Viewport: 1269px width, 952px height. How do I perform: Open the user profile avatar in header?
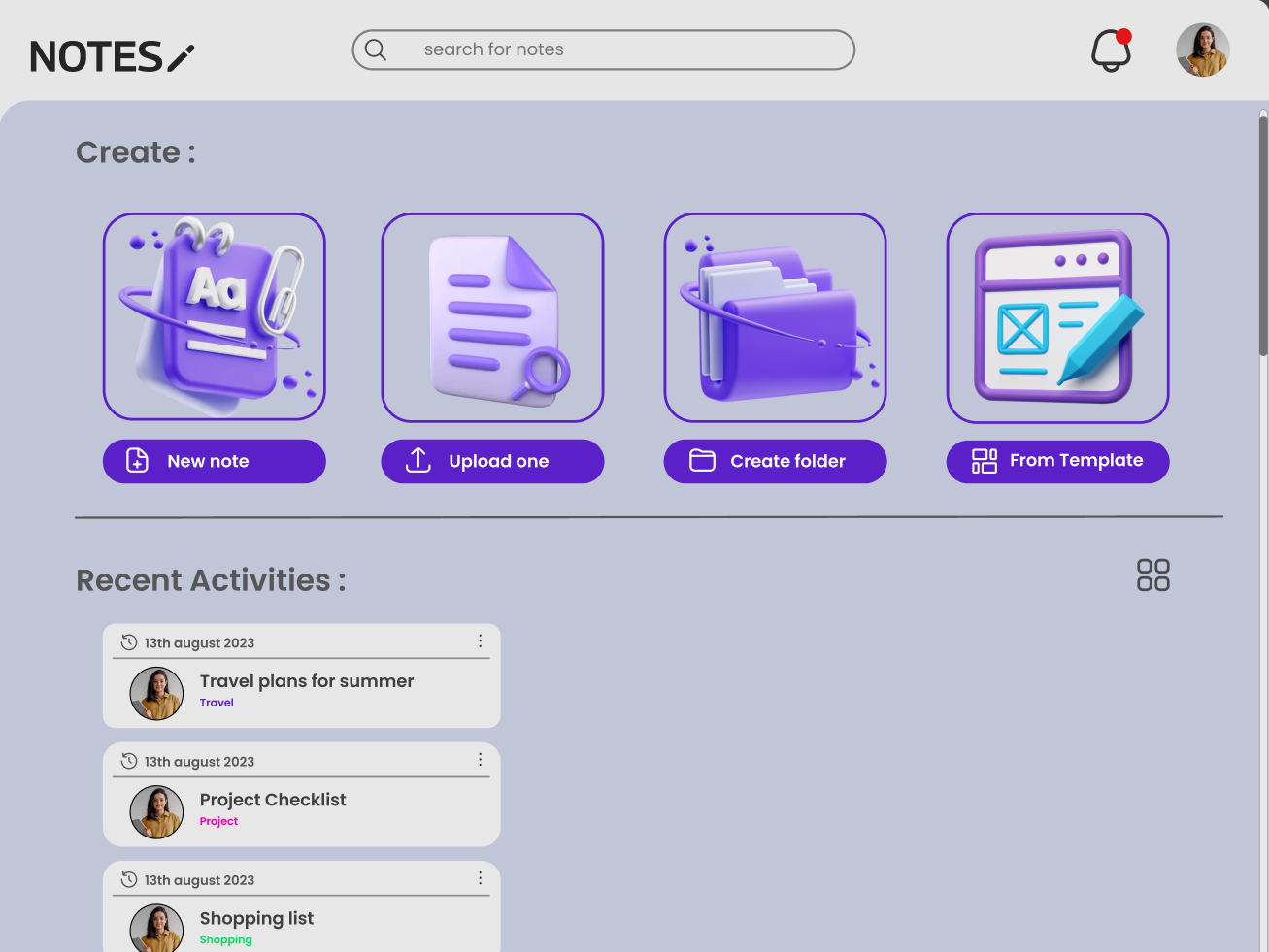click(x=1203, y=49)
